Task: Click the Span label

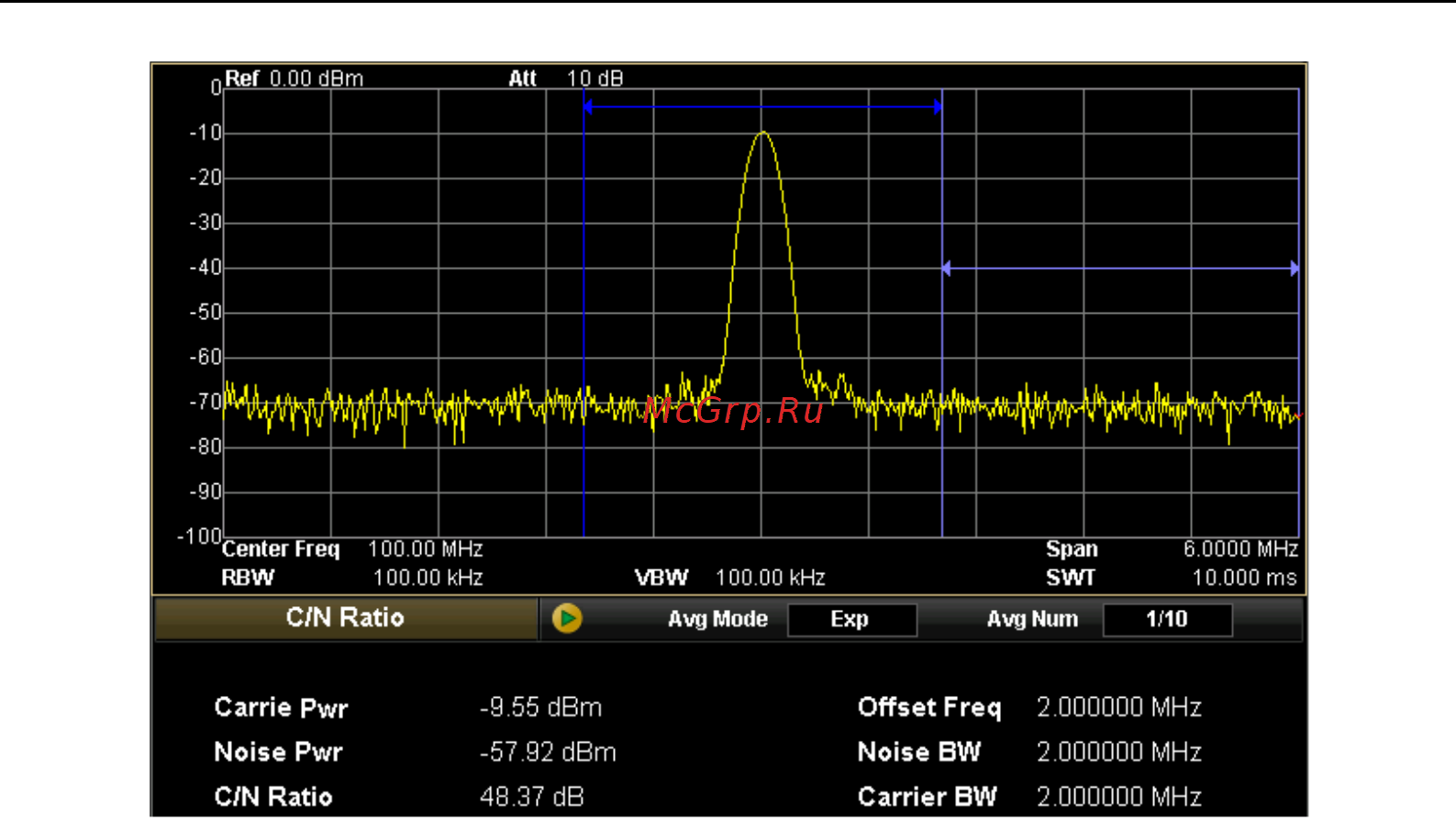Action: [1072, 548]
